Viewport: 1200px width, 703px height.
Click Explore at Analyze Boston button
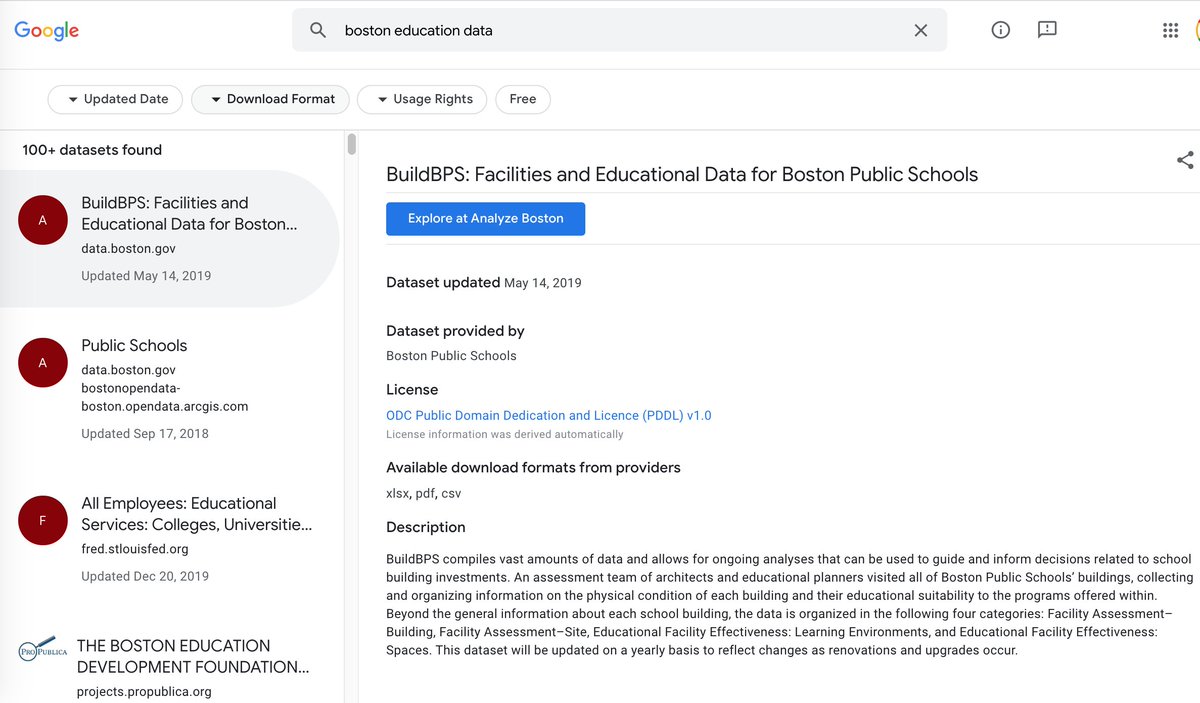(486, 219)
